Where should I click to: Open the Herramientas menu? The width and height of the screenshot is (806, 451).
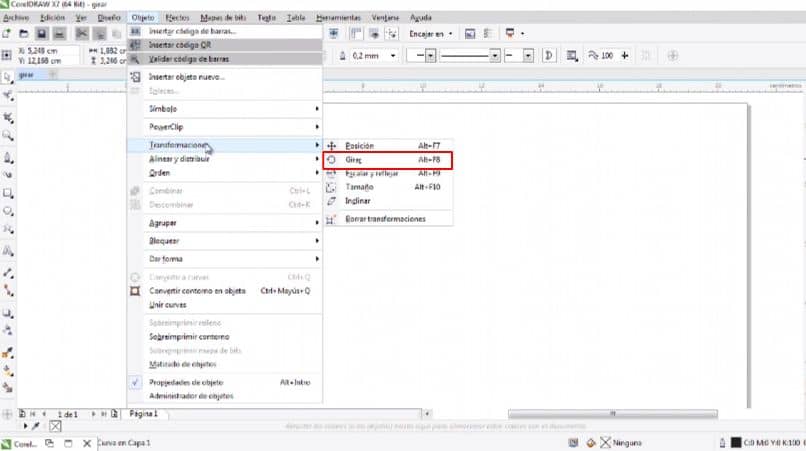coord(338,17)
